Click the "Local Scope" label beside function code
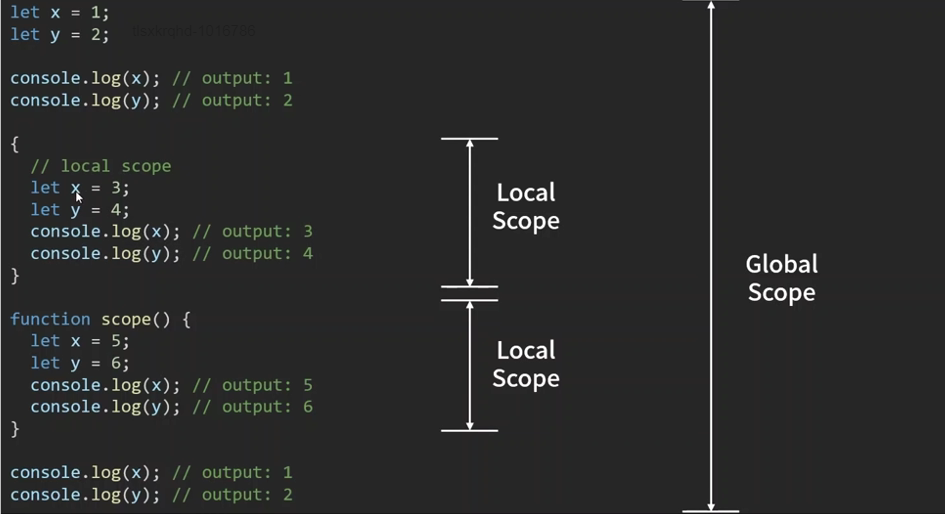945x514 pixels. click(x=526, y=365)
